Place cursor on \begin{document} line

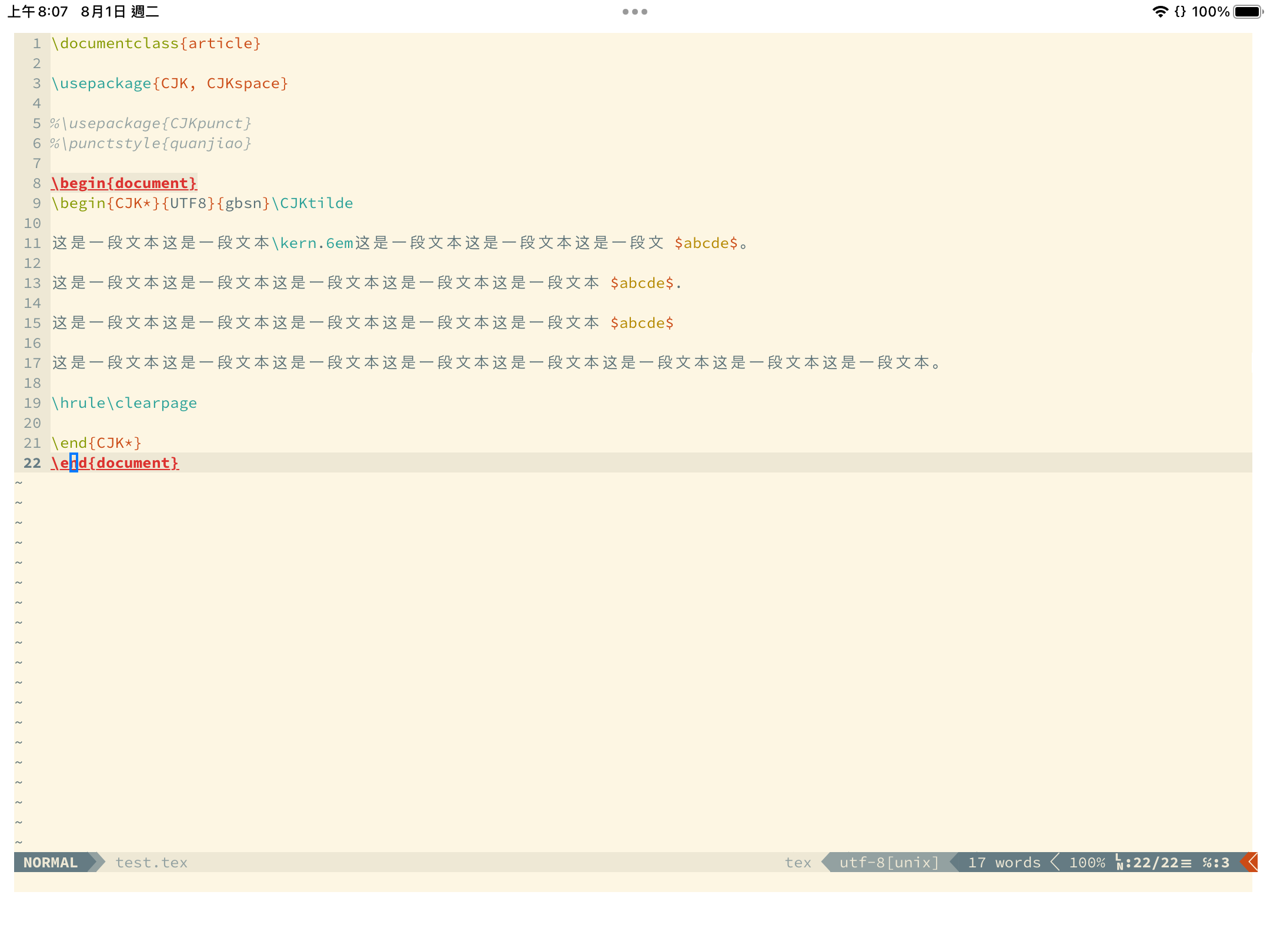pos(124,183)
